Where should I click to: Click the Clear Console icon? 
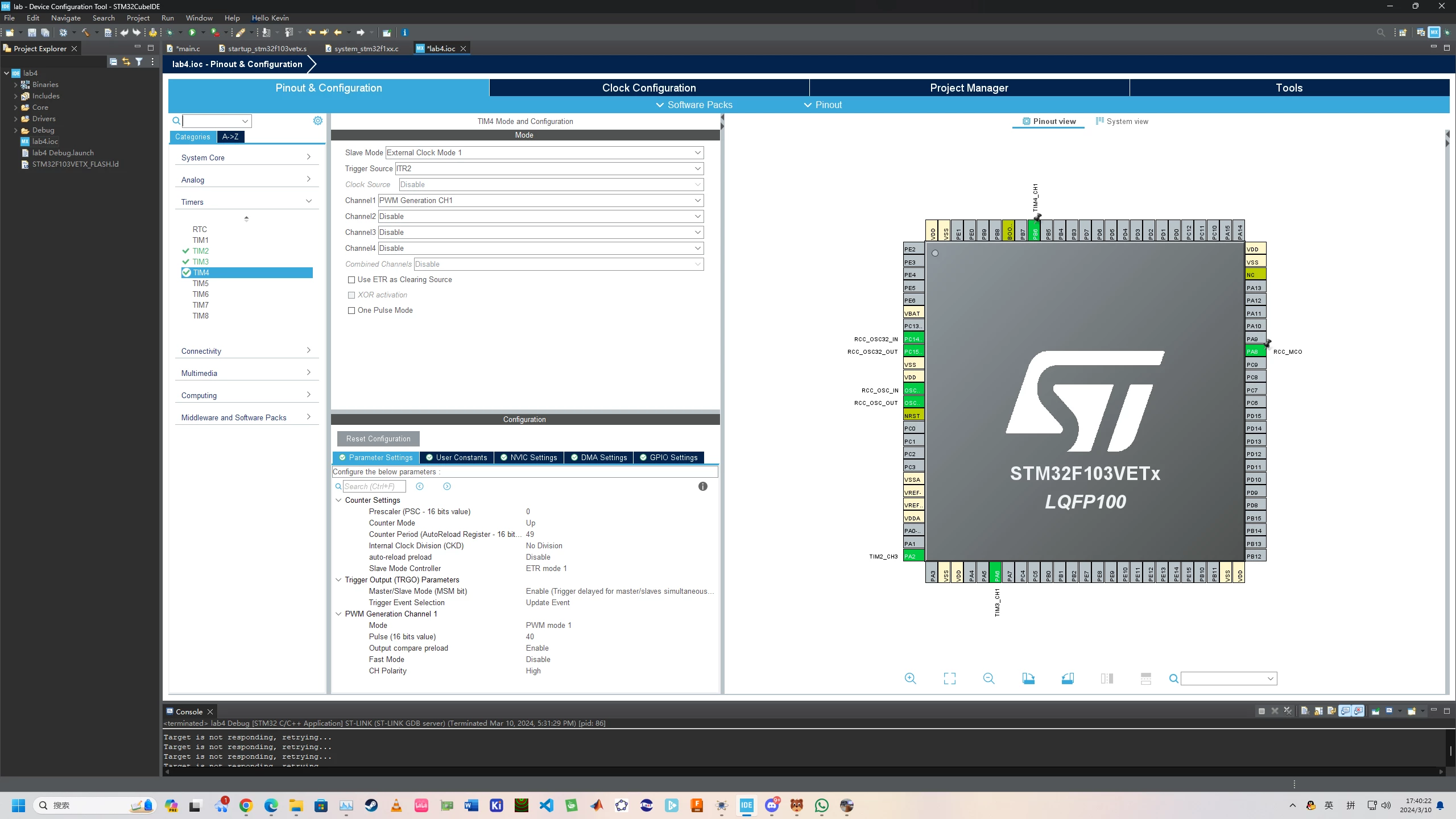point(1305,711)
